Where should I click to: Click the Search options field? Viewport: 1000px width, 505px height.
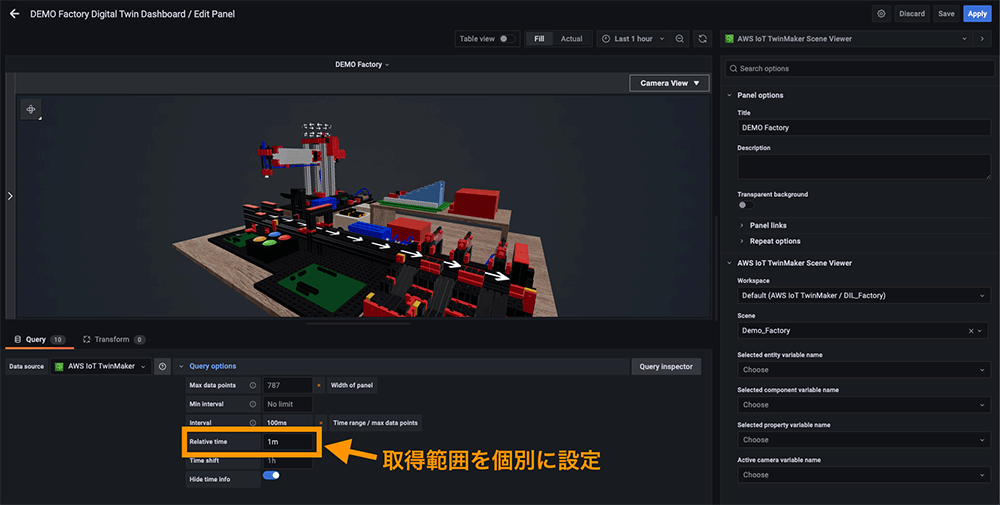pos(860,68)
